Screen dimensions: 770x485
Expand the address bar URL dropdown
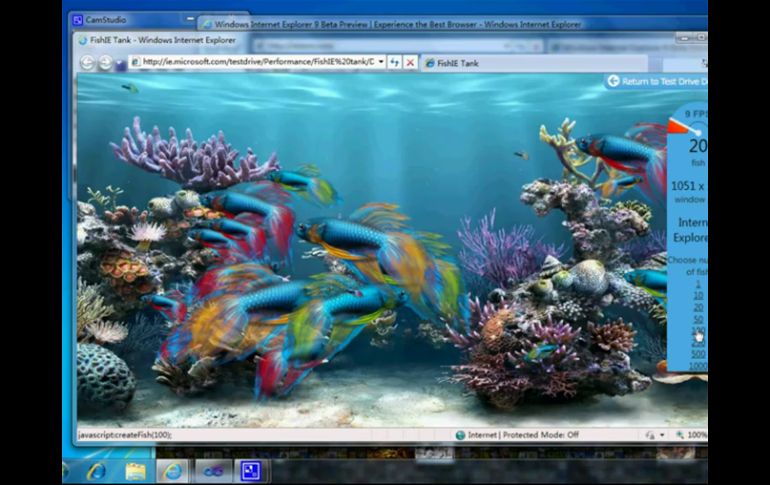point(381,62)
